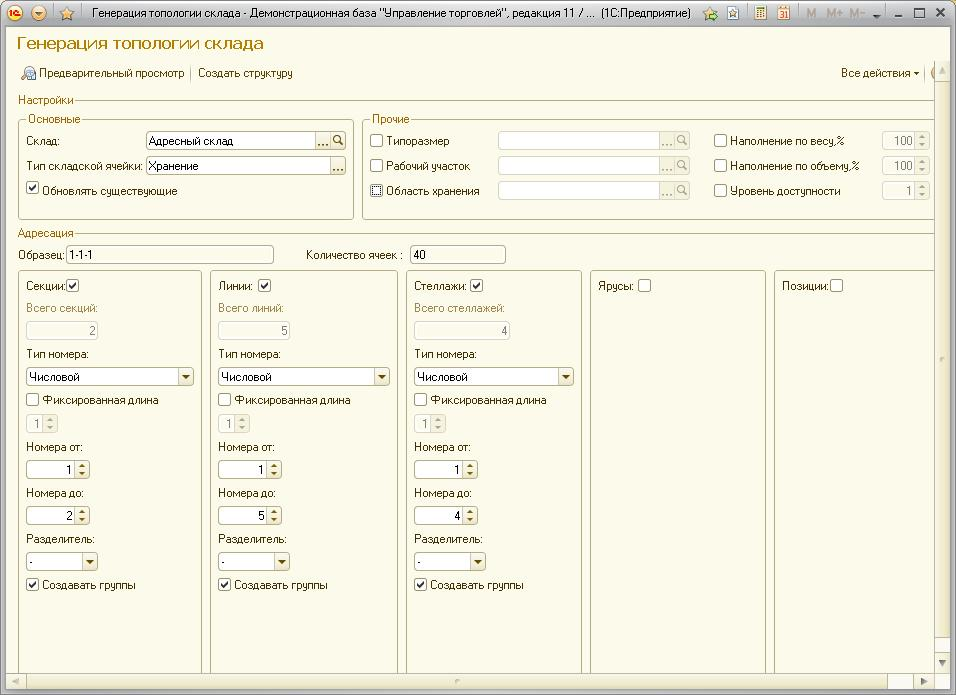Enable Типоразмер checkbox
The image size is (956, 695).
(x=377, y=141)
